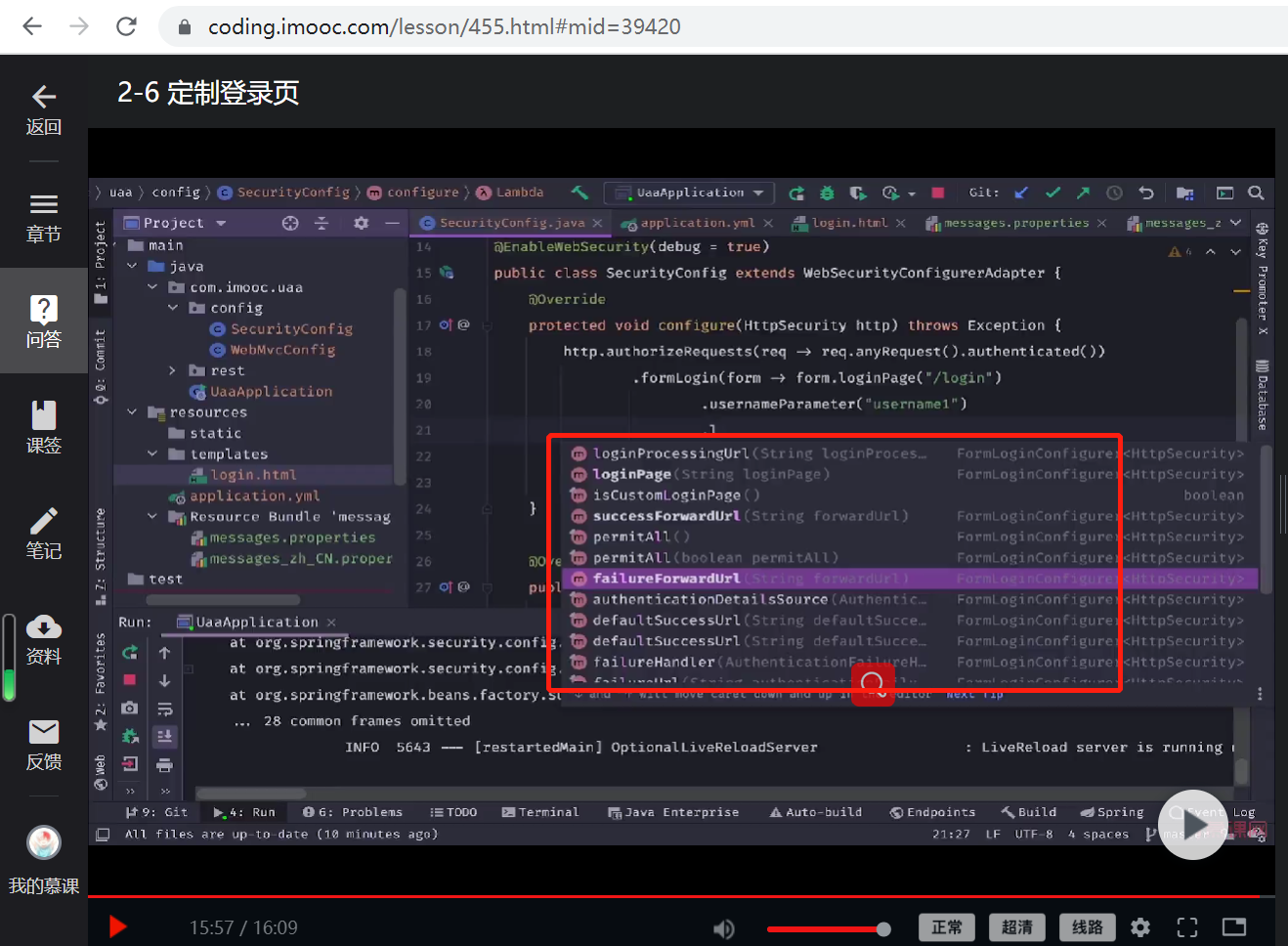Open the 反馈 feedback envelope
Screen dimensions: 1288x946
44,732
